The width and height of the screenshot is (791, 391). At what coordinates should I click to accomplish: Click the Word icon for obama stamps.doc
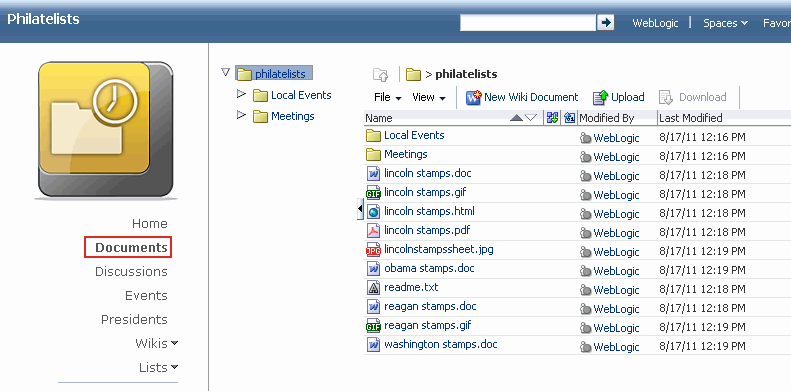pos(373,268)
